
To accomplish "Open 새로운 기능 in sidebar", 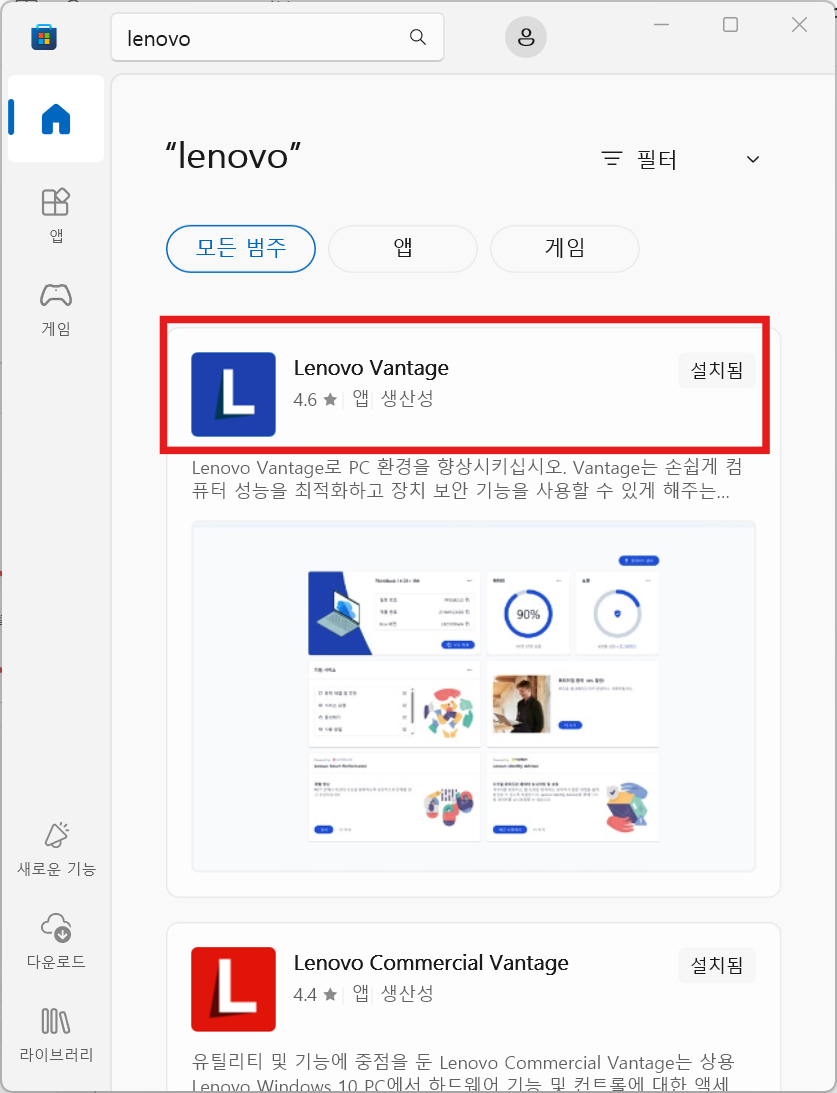I will 56,849.
